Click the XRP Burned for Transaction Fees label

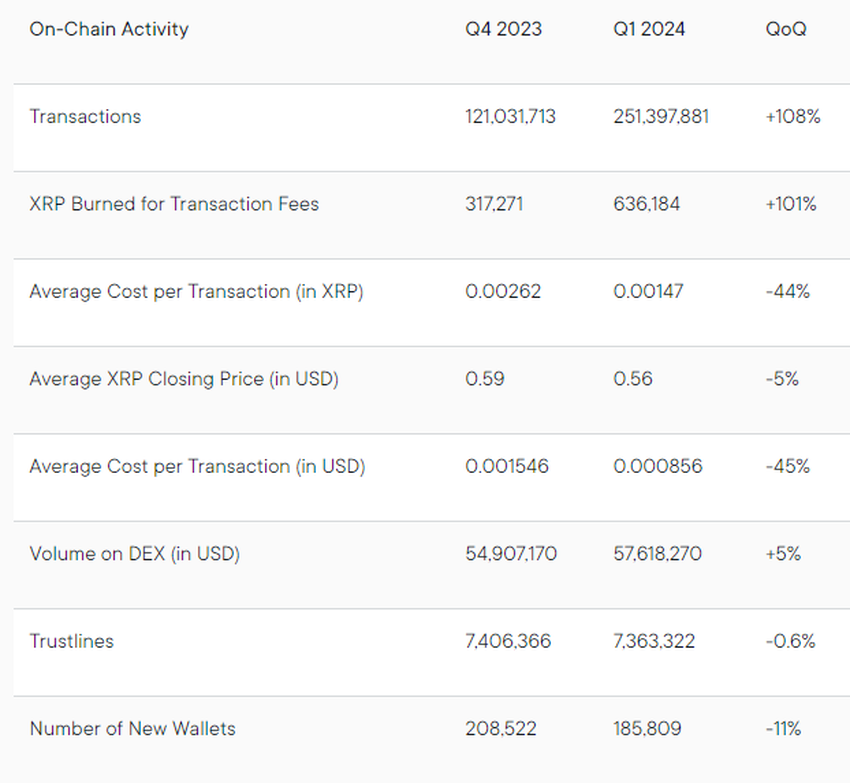point(174,204)
